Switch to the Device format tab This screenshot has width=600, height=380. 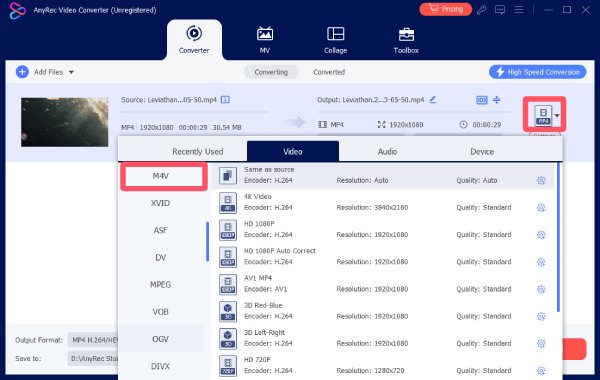click(x=482, y=152)
